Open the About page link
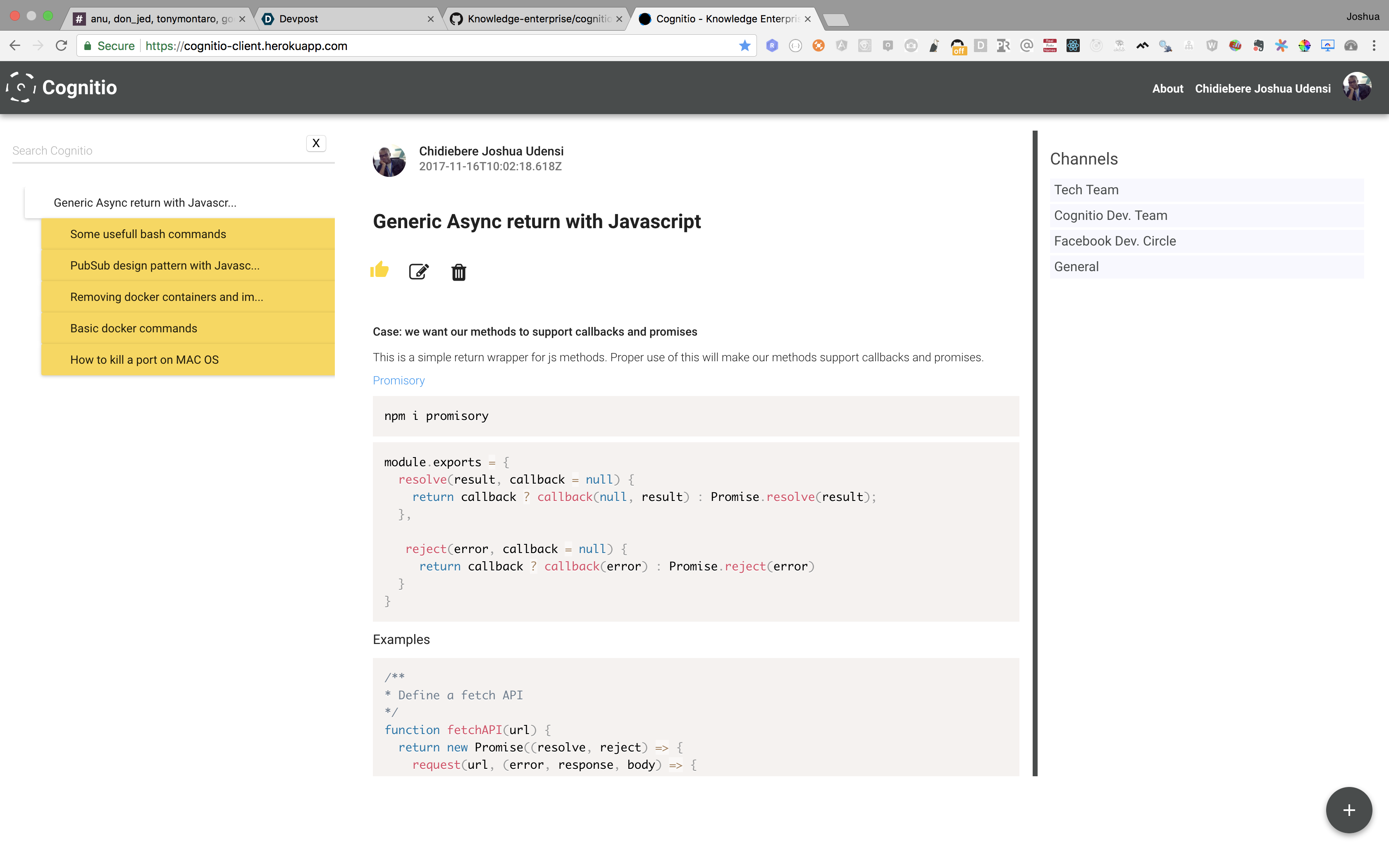This screenshot has height=868, width=1389. point(1167,88)
